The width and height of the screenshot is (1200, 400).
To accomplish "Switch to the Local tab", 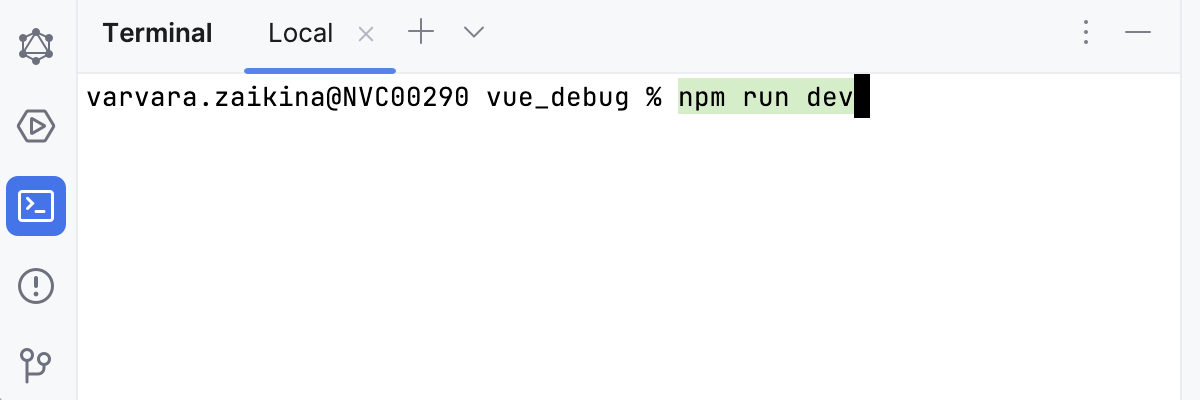I will (300, 33).
